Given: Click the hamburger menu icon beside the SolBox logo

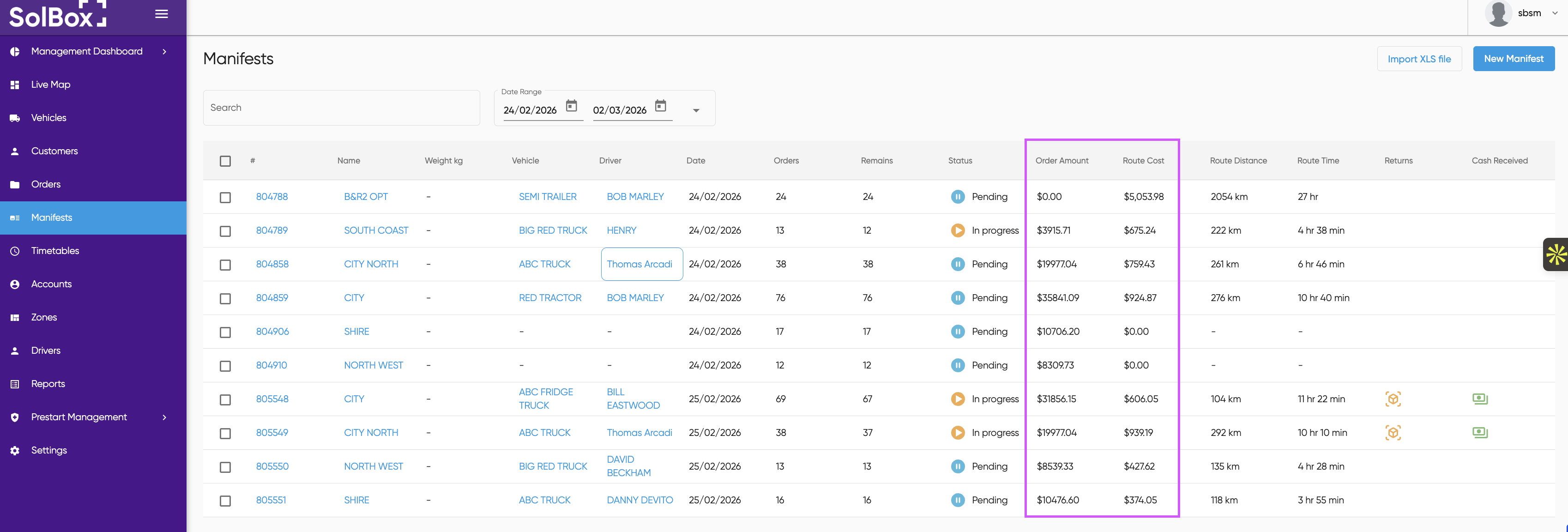Looking at the screenshot, I should (161, 14).
